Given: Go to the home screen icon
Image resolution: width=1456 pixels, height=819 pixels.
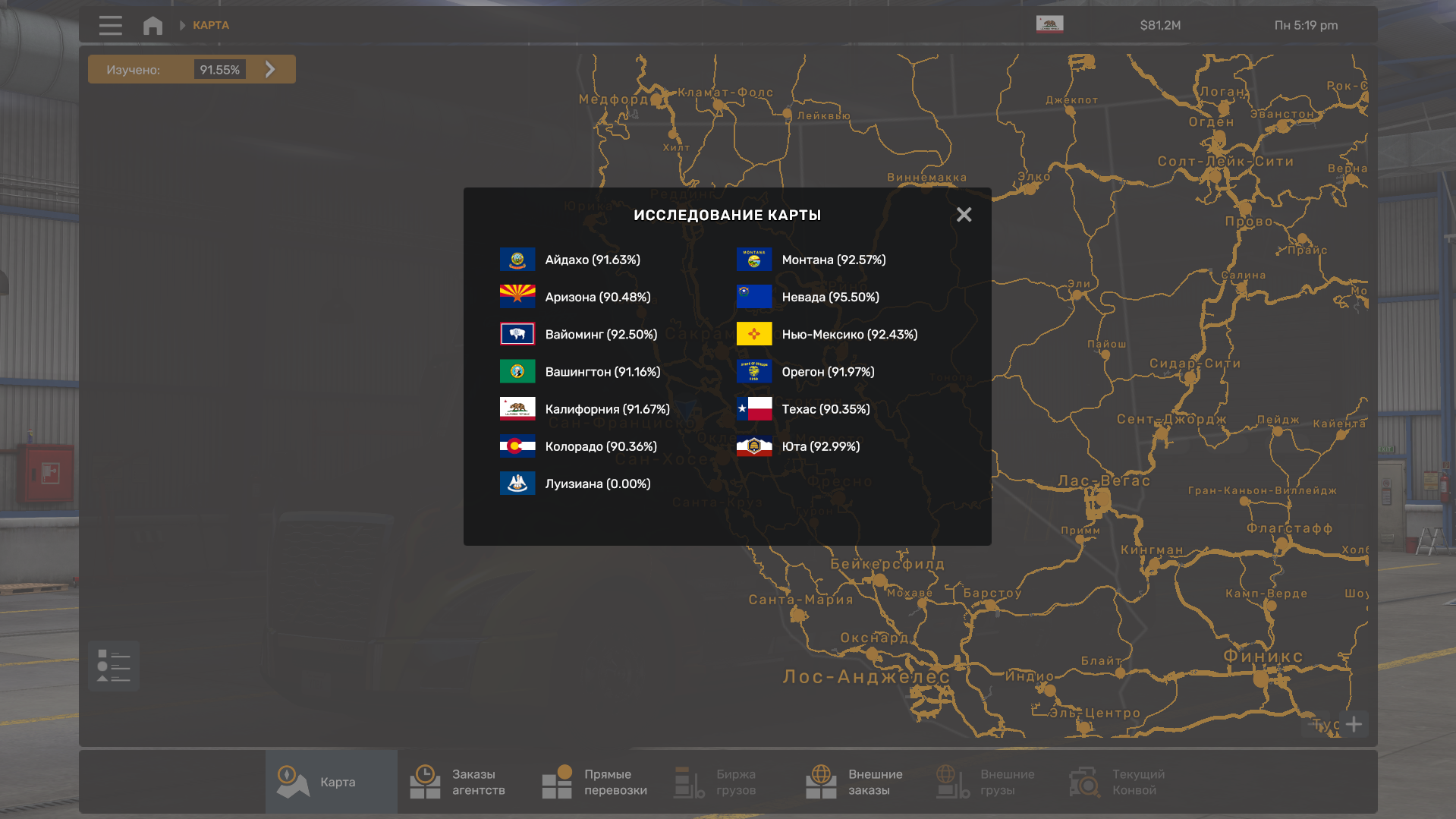Looking at the screenshot, I should [153, 25].
